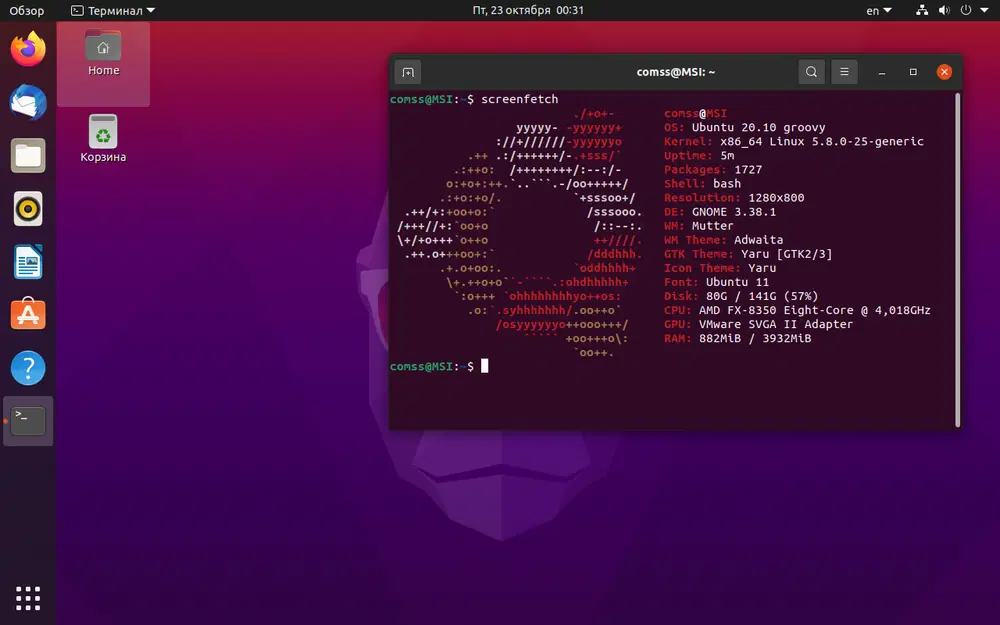
Task: Open the en keyboard layout dropdown
Action: click(879, 10)
